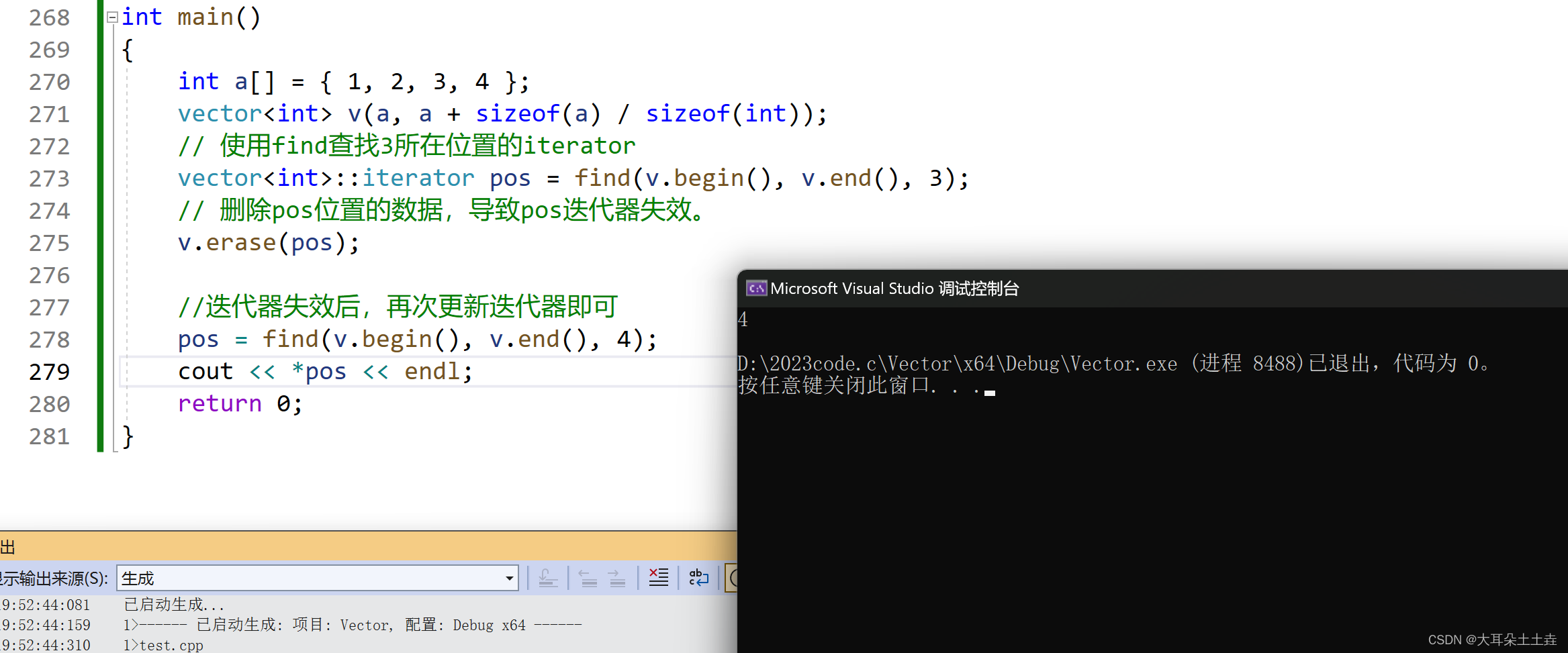Click the previous message icon in output toolbar

tap(588, 578)
